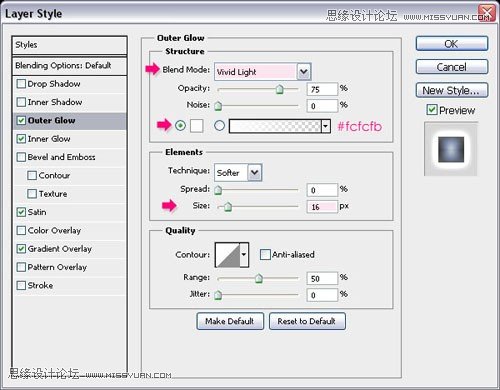500x390 pixels.
Task: Click the Make Default button
Action: click(230, 321)
